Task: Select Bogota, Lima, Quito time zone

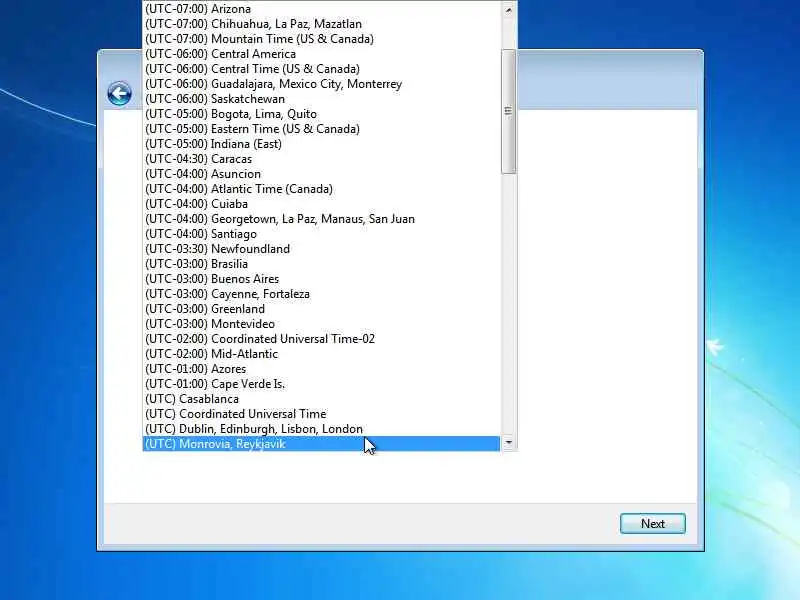Action: coord(321,114)
